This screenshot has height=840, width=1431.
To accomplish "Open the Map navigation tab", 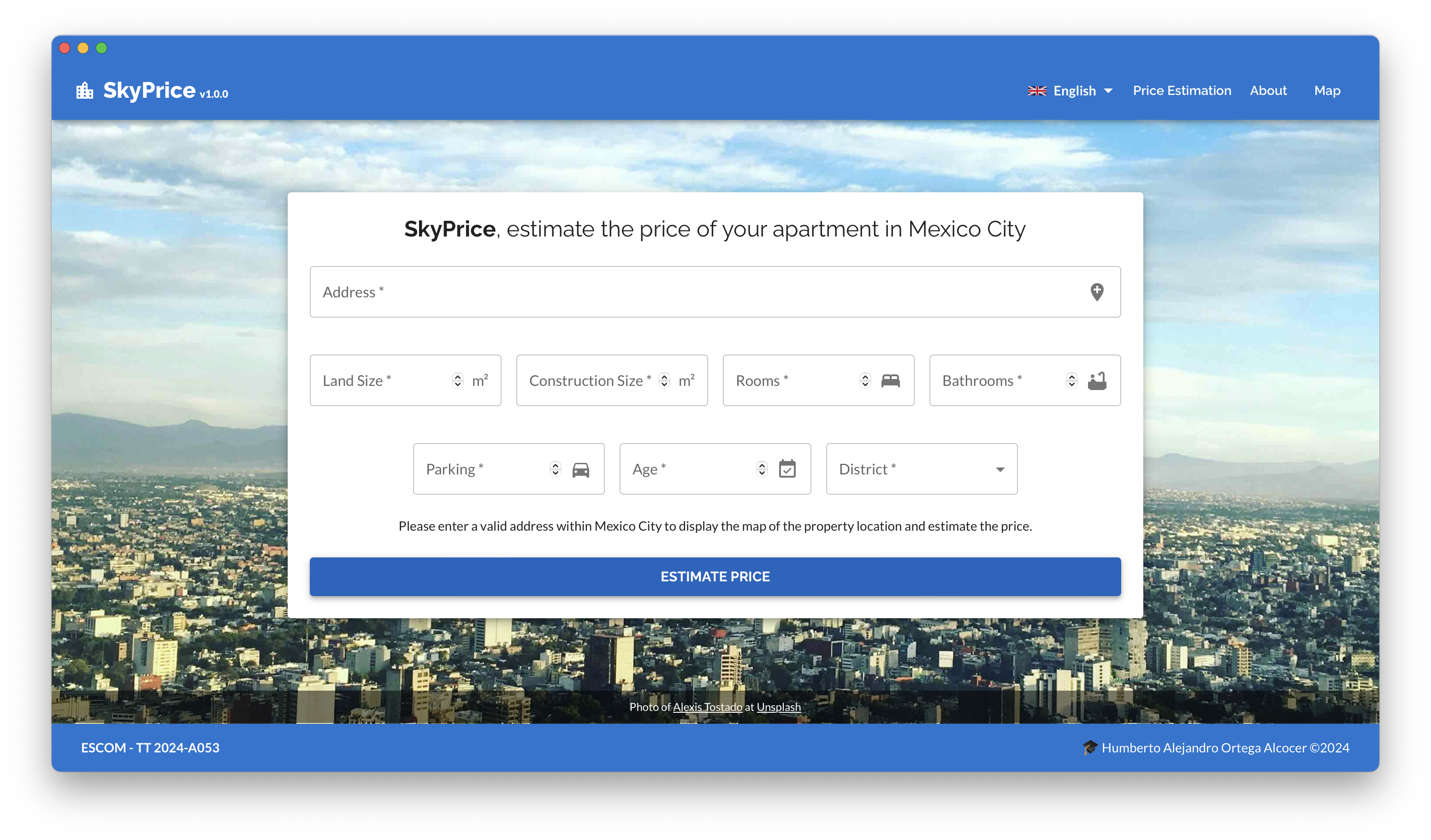I will (1327, 90).
